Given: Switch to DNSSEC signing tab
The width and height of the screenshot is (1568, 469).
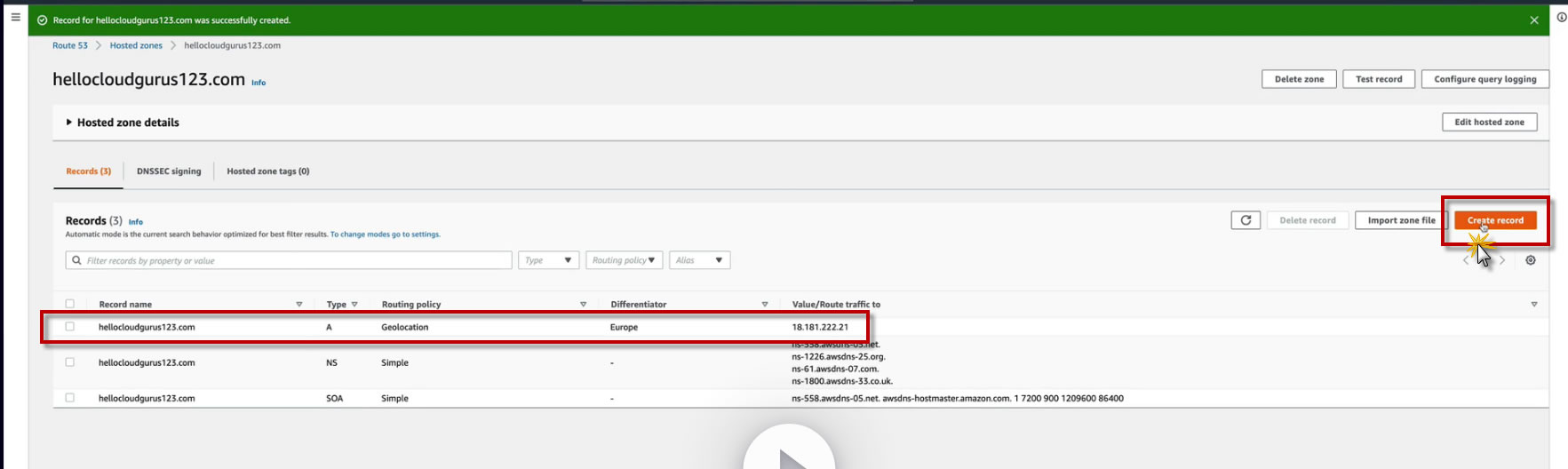Looking at the screenshot, I should pos(169,171).
